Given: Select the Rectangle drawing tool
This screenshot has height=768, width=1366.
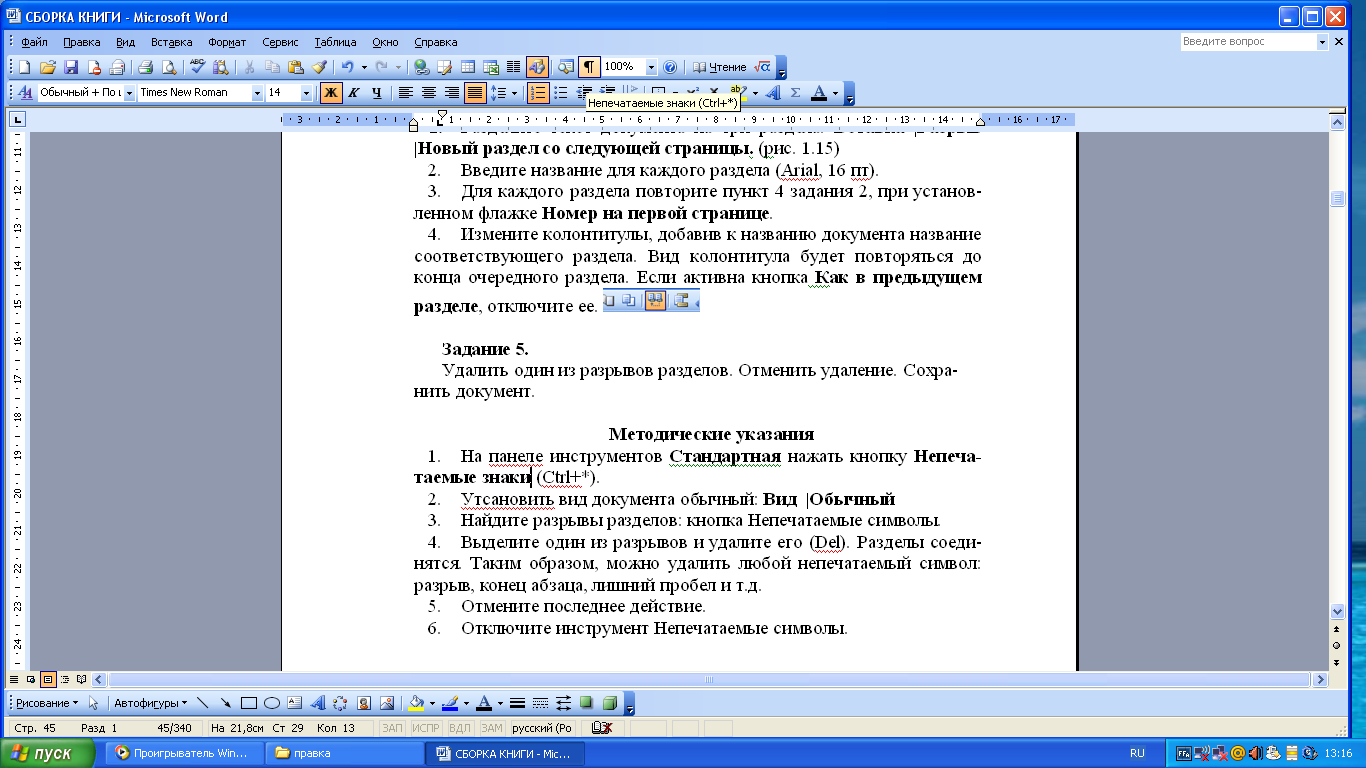Looking at the screenshot, I should [x=249, y=703].
